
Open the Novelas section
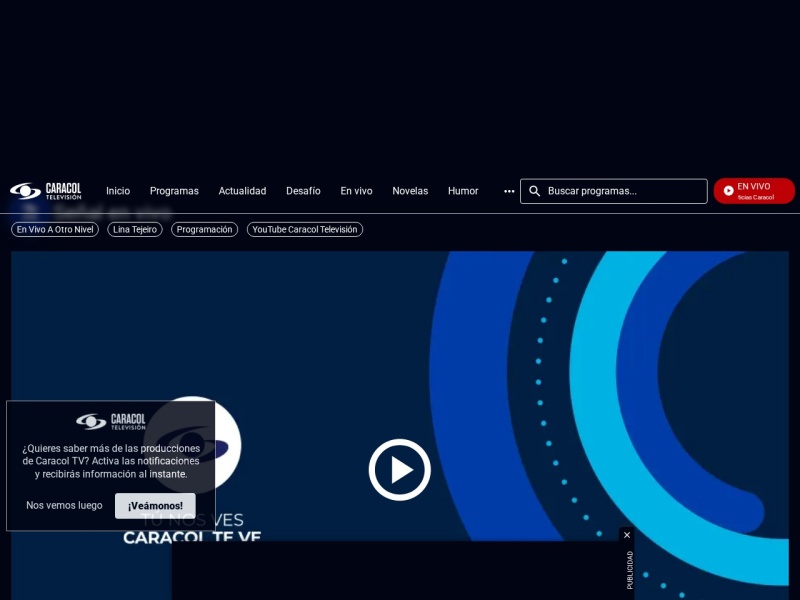410,191
